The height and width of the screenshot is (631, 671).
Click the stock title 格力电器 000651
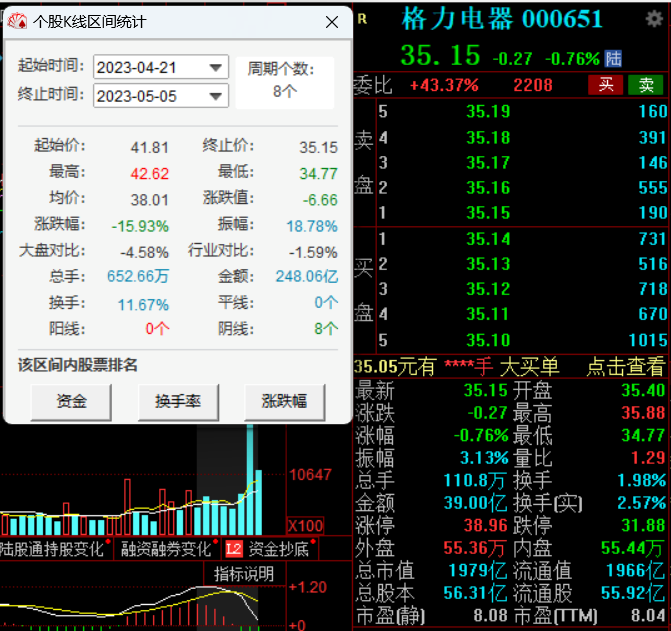[502, 19]
